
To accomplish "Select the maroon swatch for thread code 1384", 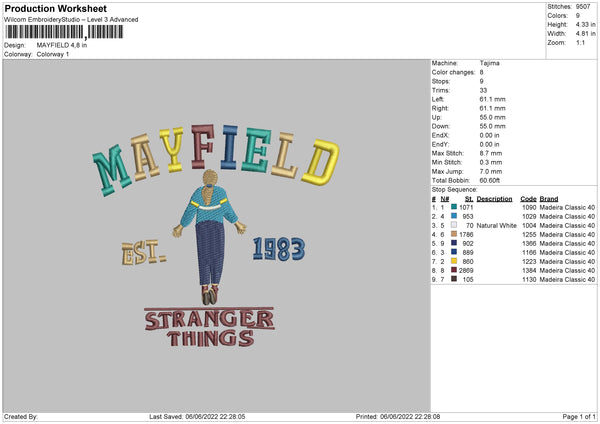I will pyautogui.click(x=454, y=270).
